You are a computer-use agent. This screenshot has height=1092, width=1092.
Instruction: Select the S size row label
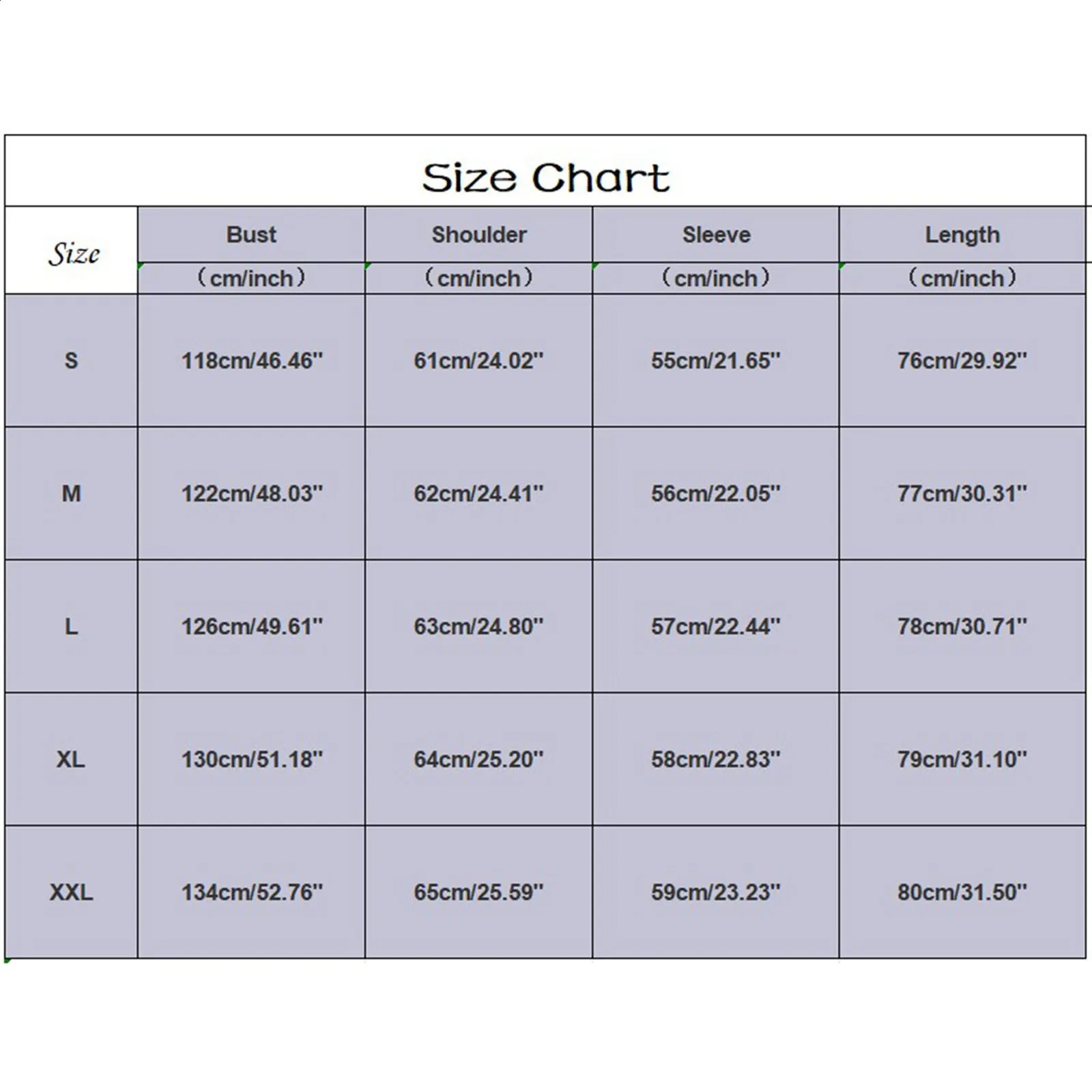[x=71, y=360]
